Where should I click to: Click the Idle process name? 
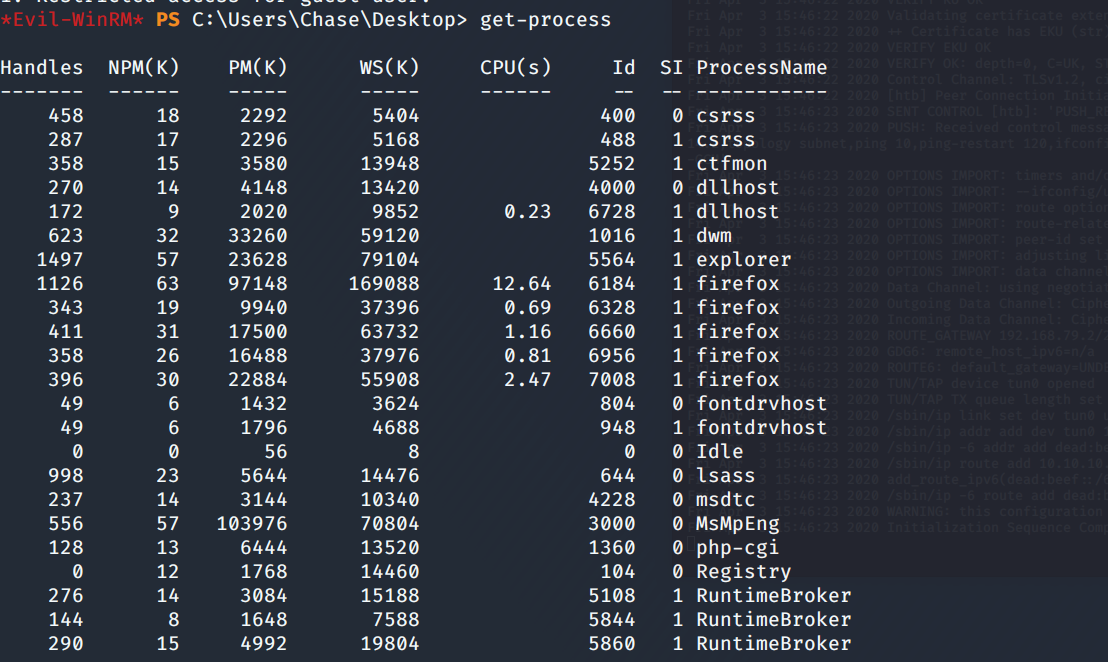(x=720, y=452)
